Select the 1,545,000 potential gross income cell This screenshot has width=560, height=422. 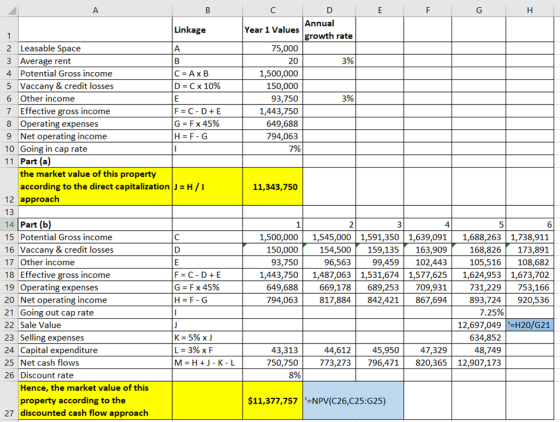[329, 237]
